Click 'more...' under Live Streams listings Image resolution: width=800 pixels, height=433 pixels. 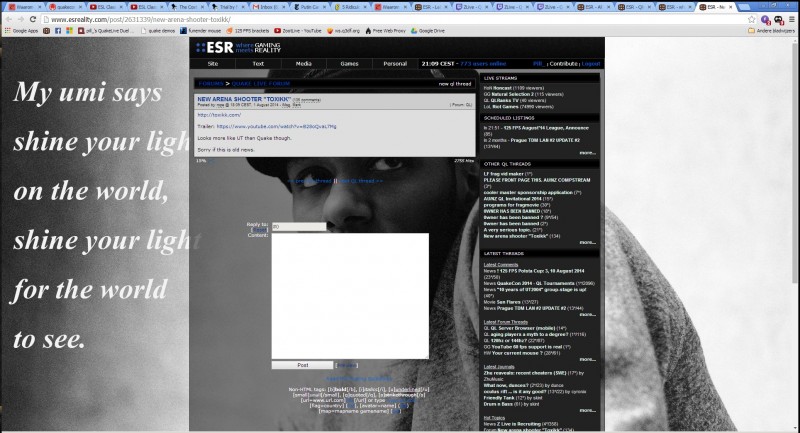tap(587, 153)
